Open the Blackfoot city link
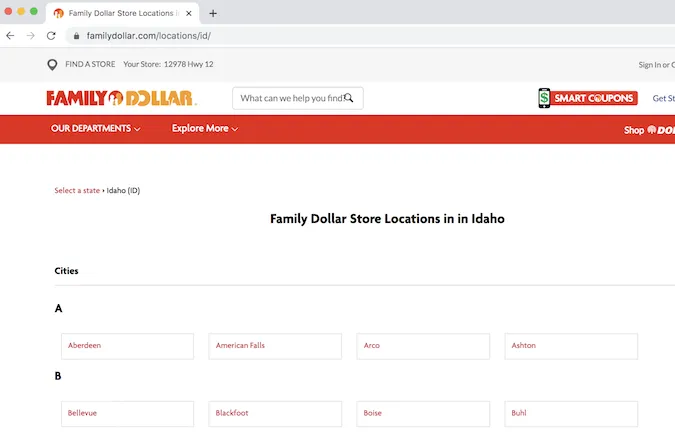Viewport: 675px width, 436px height. (275, 414)
